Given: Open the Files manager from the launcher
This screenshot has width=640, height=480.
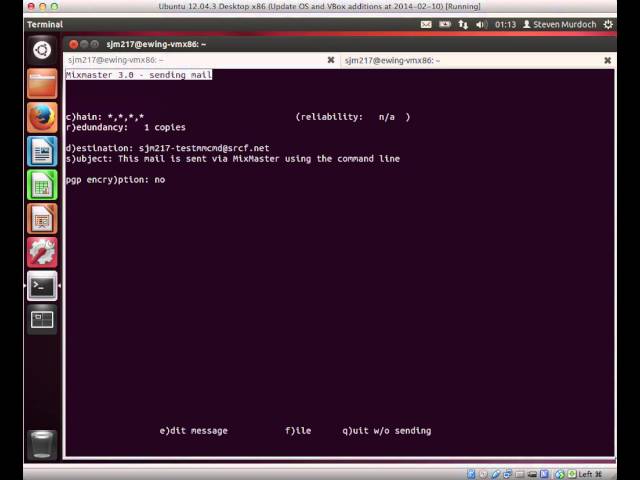Looking at the screenshot, I should click(x=42, y=84).
